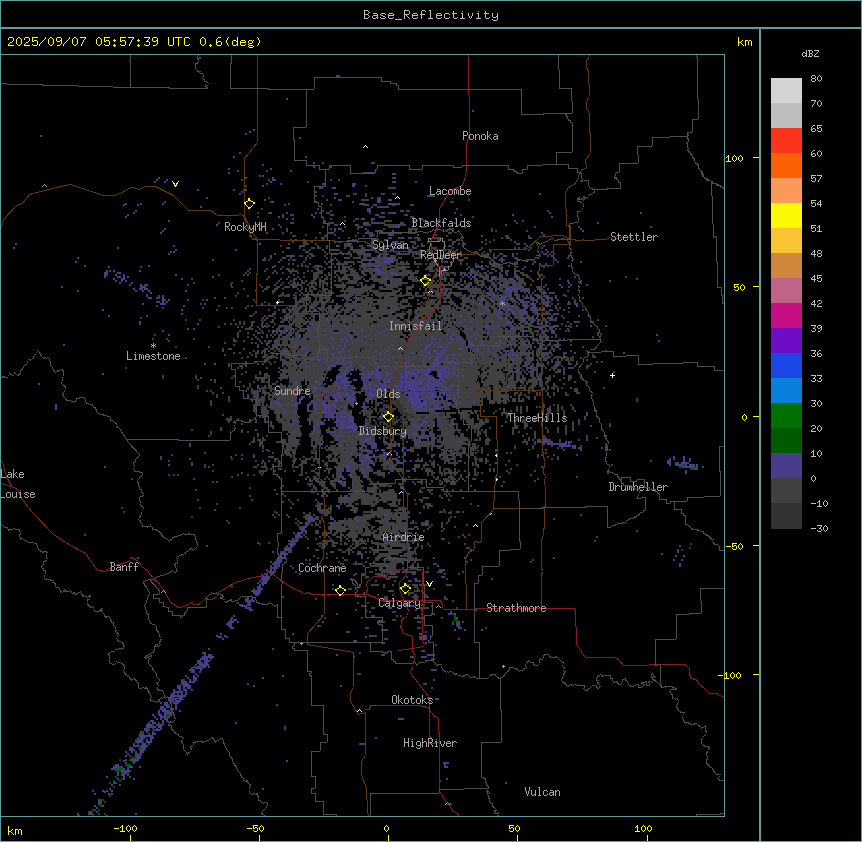Click the Sylvan label
The width and height of the screenshot is (862, 842).
(x=390, y=245)
